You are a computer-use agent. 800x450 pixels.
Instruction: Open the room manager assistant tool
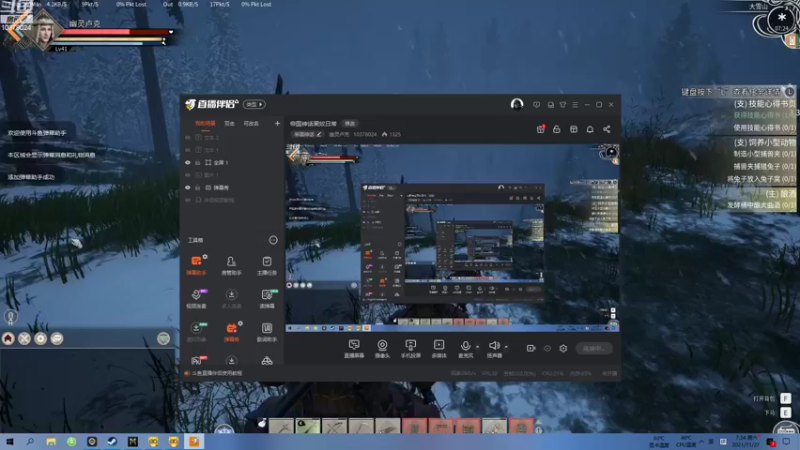231,265
